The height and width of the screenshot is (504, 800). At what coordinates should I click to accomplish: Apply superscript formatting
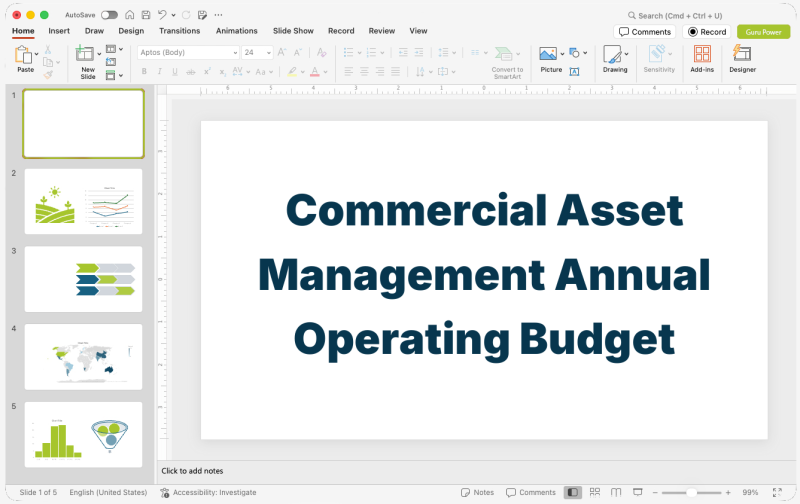click(207, 72)
